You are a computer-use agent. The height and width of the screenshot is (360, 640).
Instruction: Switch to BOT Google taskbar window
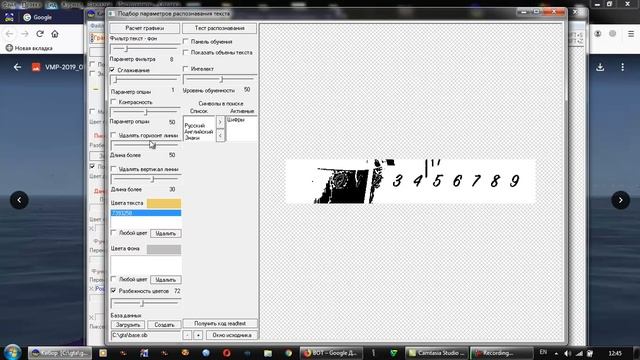[331, 353]
